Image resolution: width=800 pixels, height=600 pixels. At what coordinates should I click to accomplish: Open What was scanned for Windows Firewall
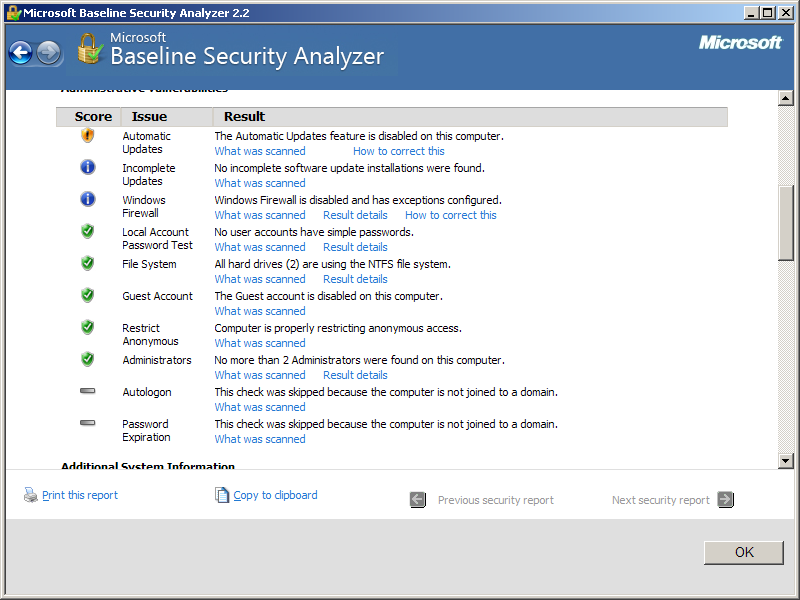click(260, 215)
